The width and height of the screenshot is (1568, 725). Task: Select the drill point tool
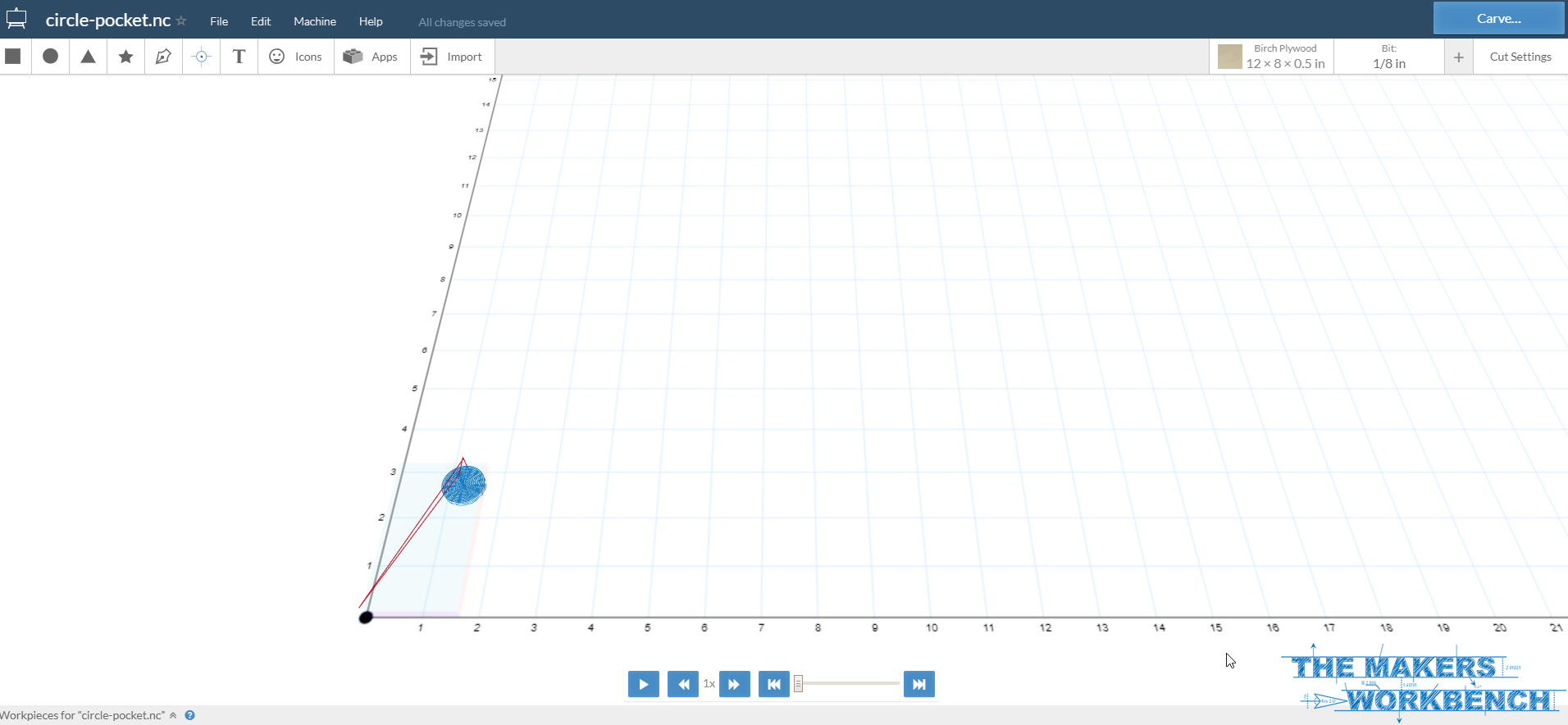[x=201, y=57]
